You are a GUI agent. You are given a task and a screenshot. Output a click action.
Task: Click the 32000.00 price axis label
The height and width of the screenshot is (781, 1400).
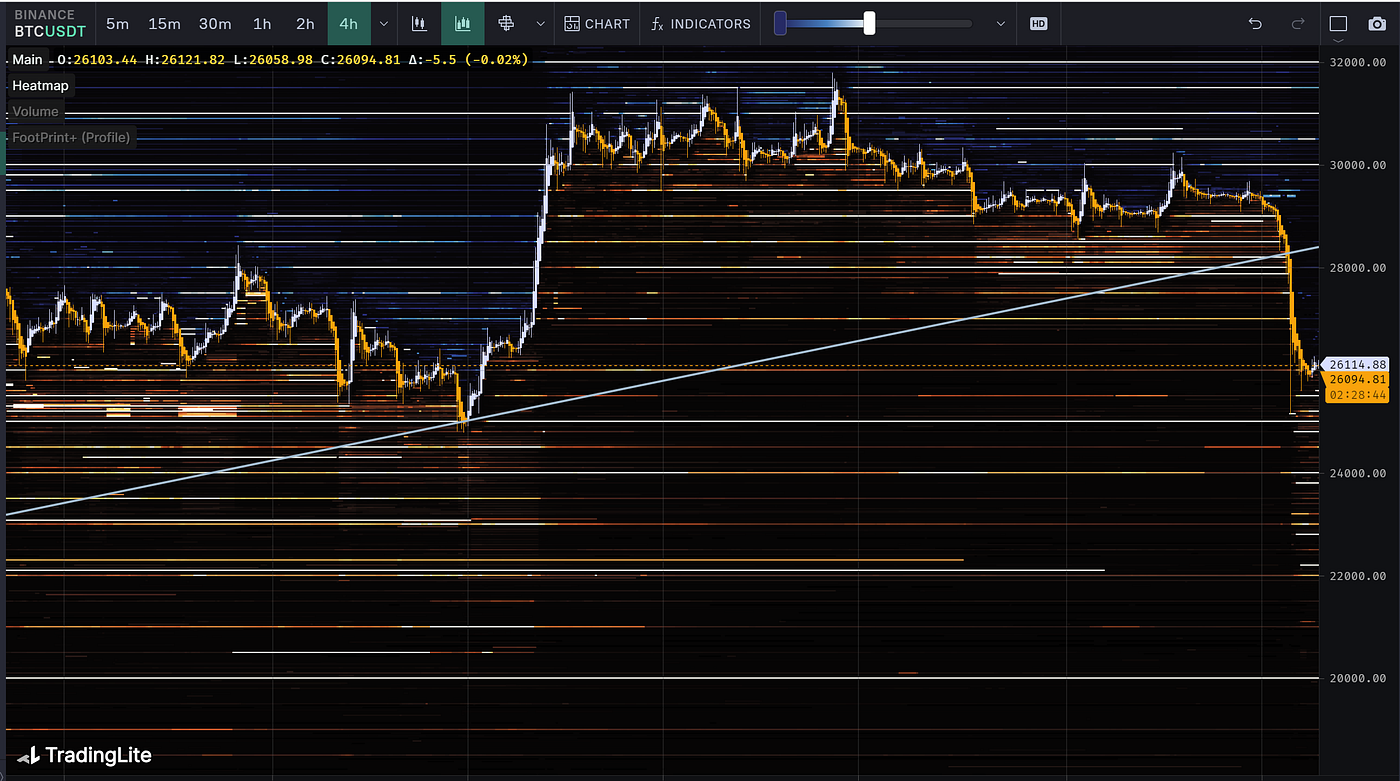point(1358,62)
